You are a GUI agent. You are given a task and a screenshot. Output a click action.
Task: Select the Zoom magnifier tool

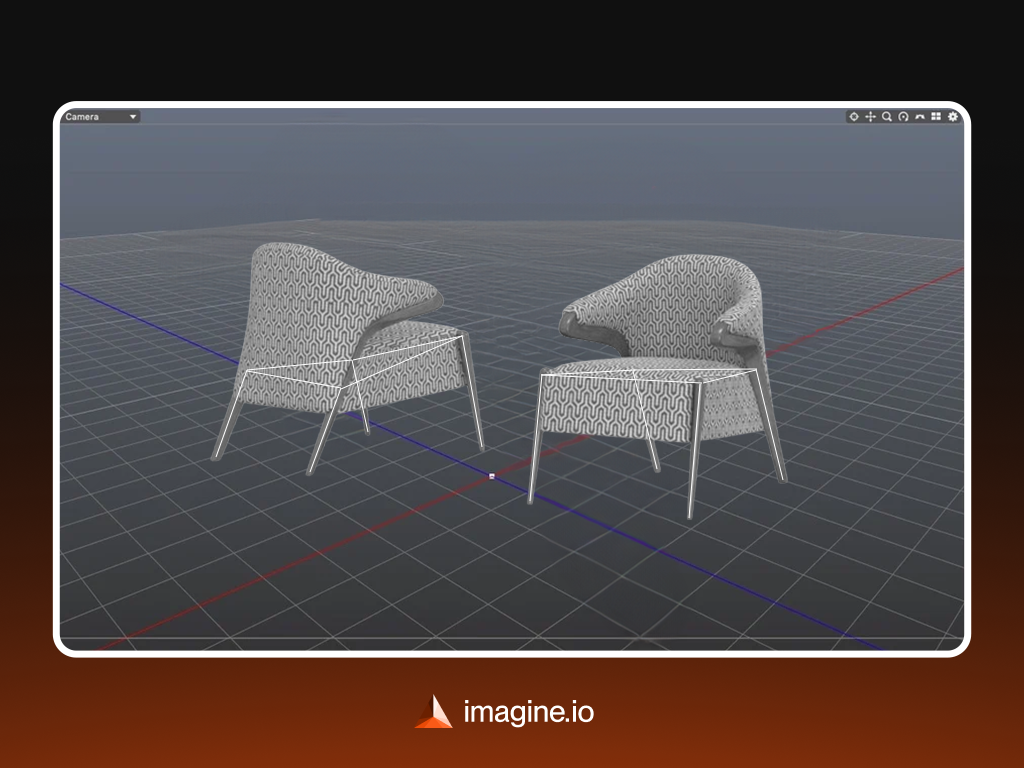(x=888, y=117)
